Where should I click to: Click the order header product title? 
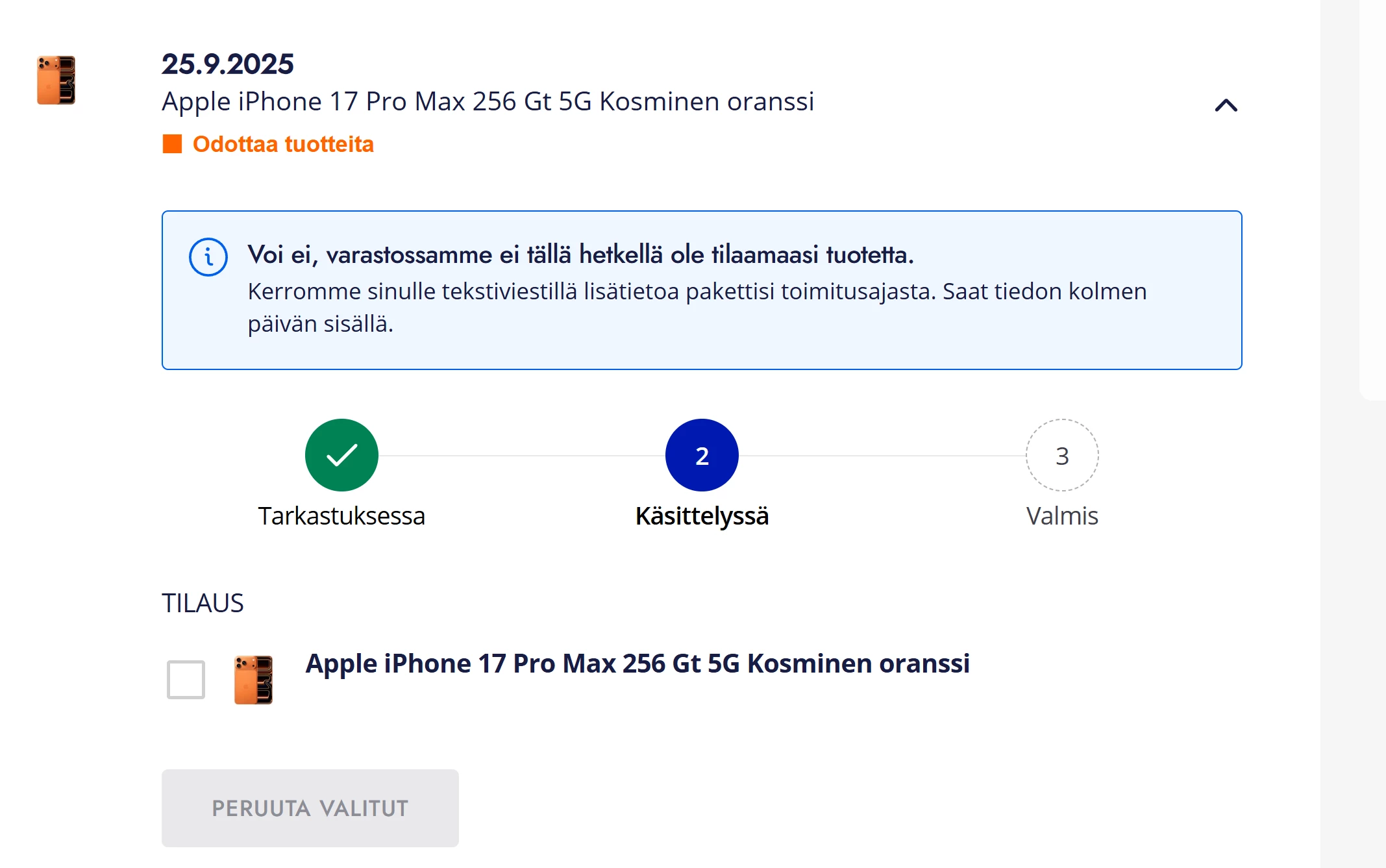coord(488,101)
